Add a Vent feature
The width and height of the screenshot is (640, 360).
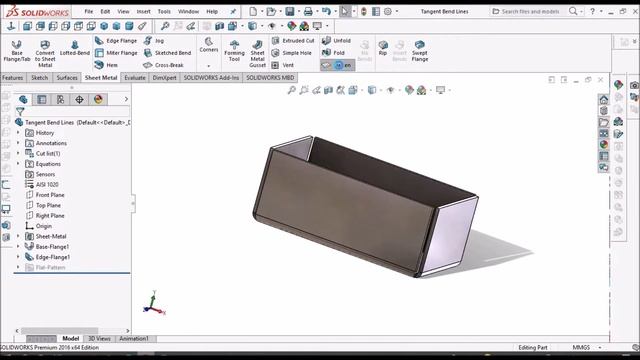click(282, 65)
